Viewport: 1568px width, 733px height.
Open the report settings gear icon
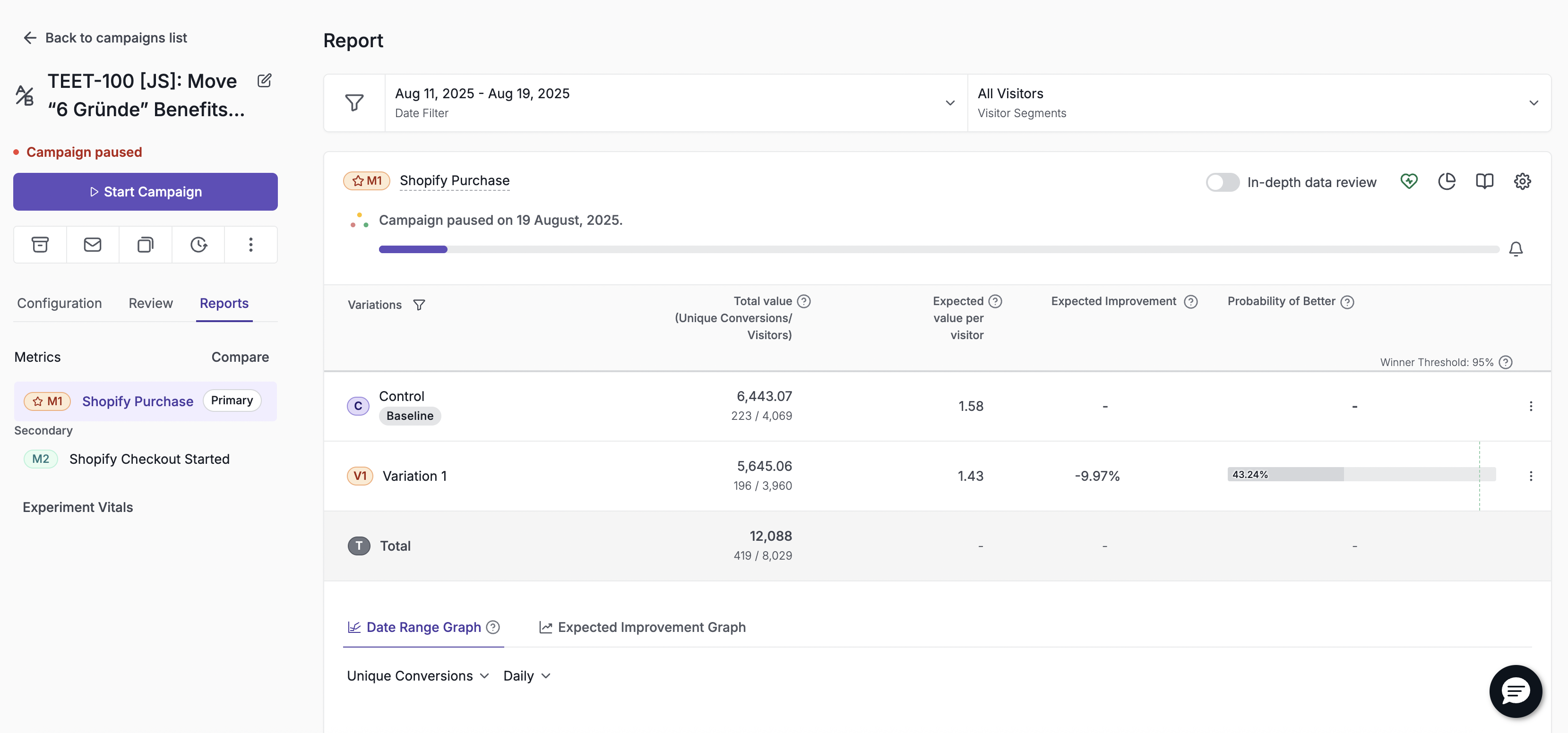1522,181
